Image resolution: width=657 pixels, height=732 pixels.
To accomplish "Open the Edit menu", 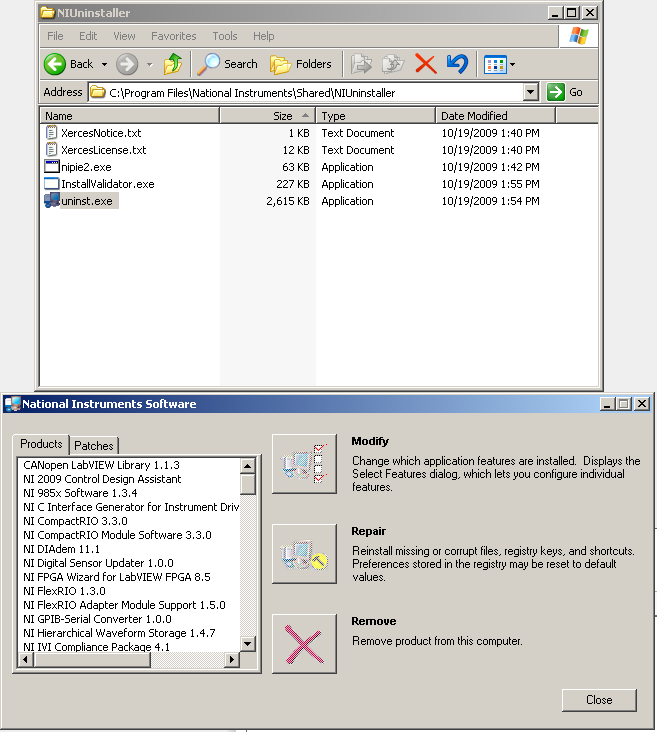I will click(88, 36).
